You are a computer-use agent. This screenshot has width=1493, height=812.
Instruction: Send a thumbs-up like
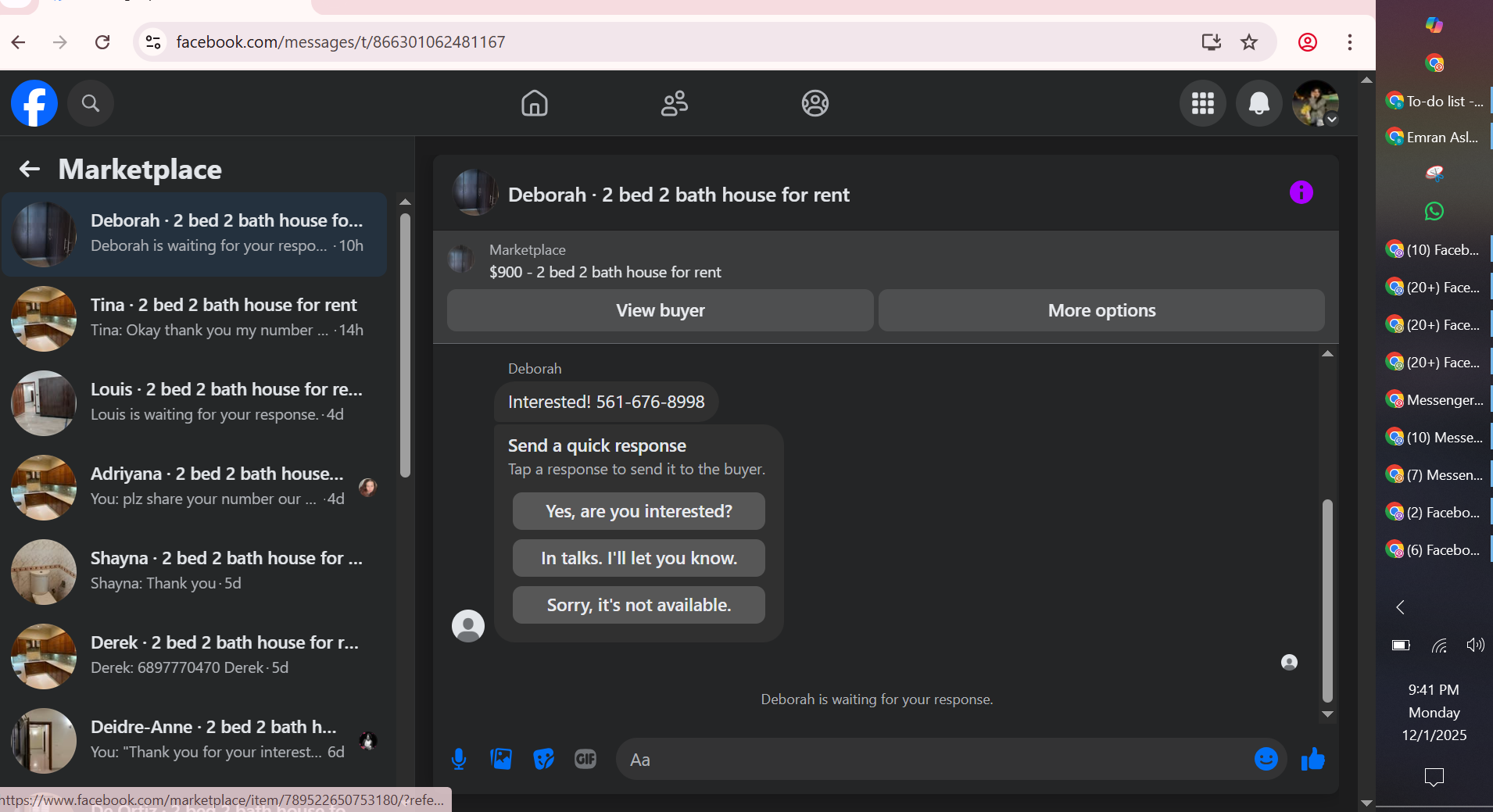pos(1313,759)
